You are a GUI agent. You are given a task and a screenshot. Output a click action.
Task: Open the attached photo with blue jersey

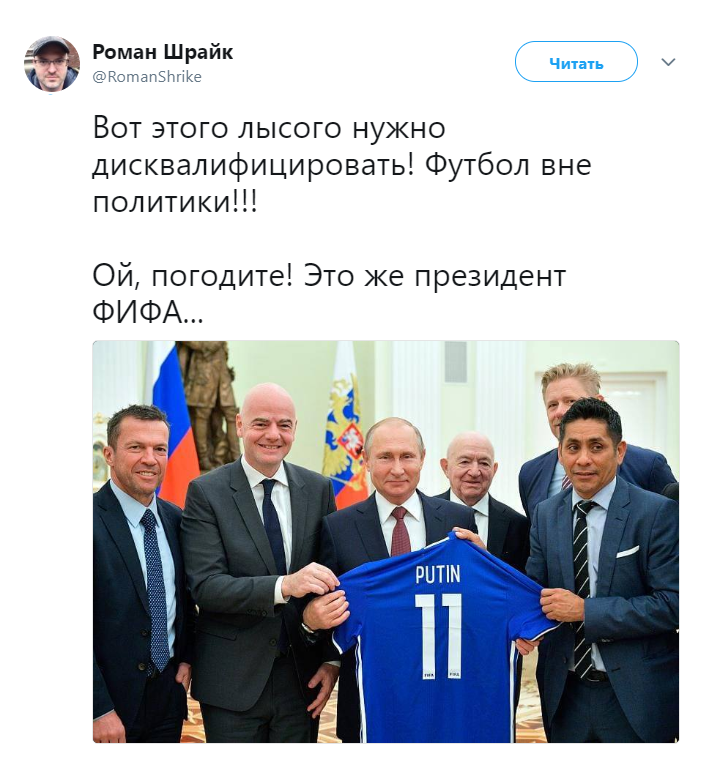[386, 542]
